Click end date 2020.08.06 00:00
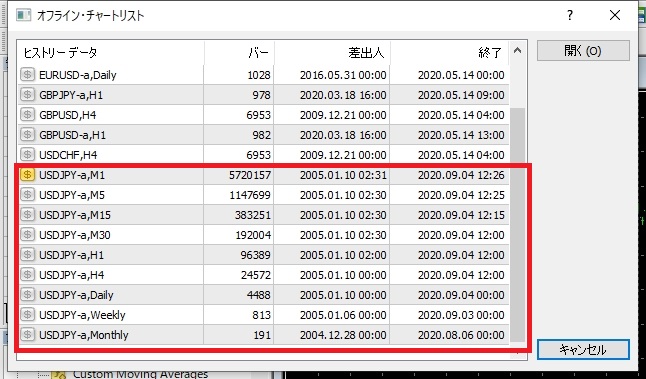This screenshot has height=379, width=646. tap(461, 335)
